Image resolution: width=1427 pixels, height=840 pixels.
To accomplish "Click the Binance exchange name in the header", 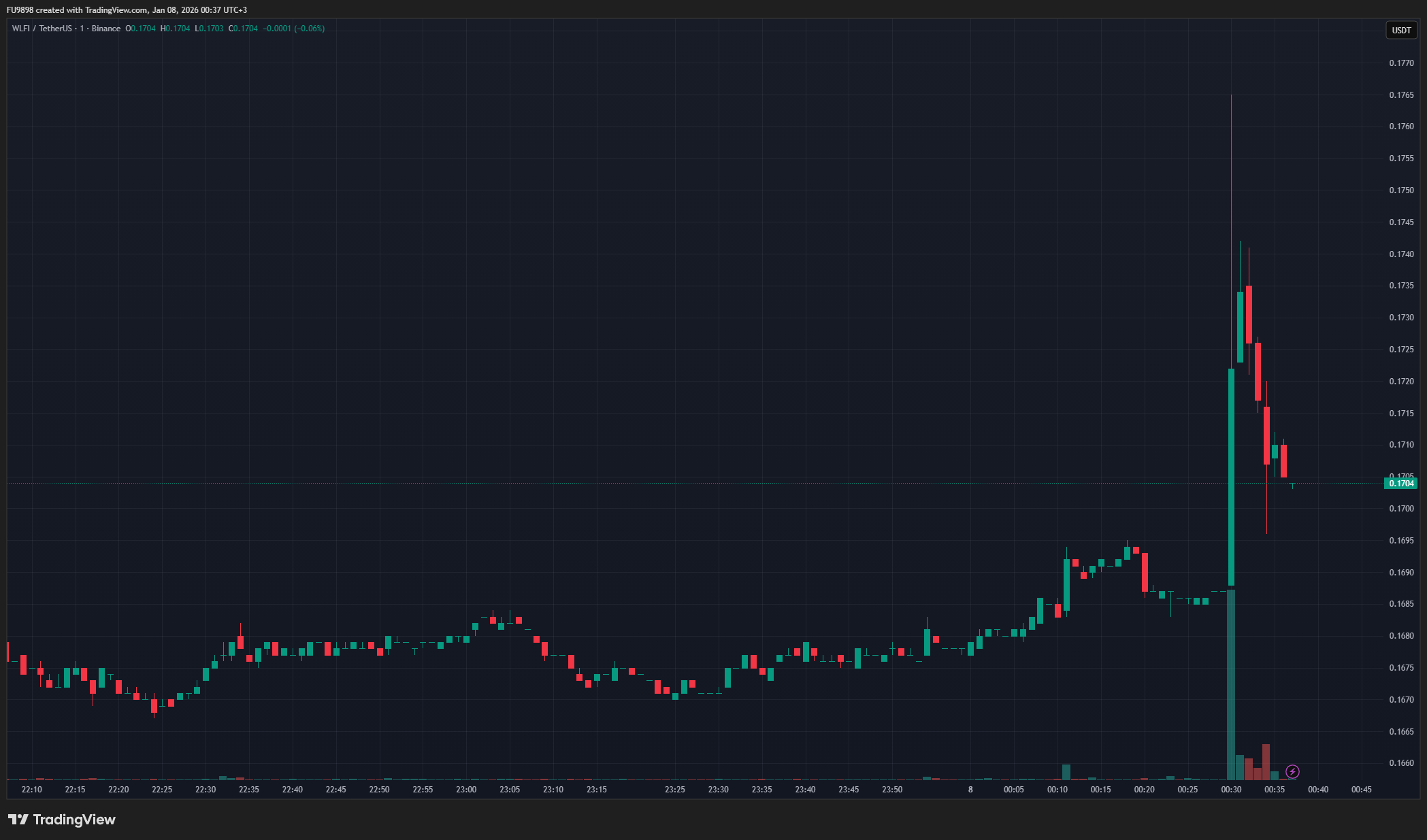I will tap(106, 29).
